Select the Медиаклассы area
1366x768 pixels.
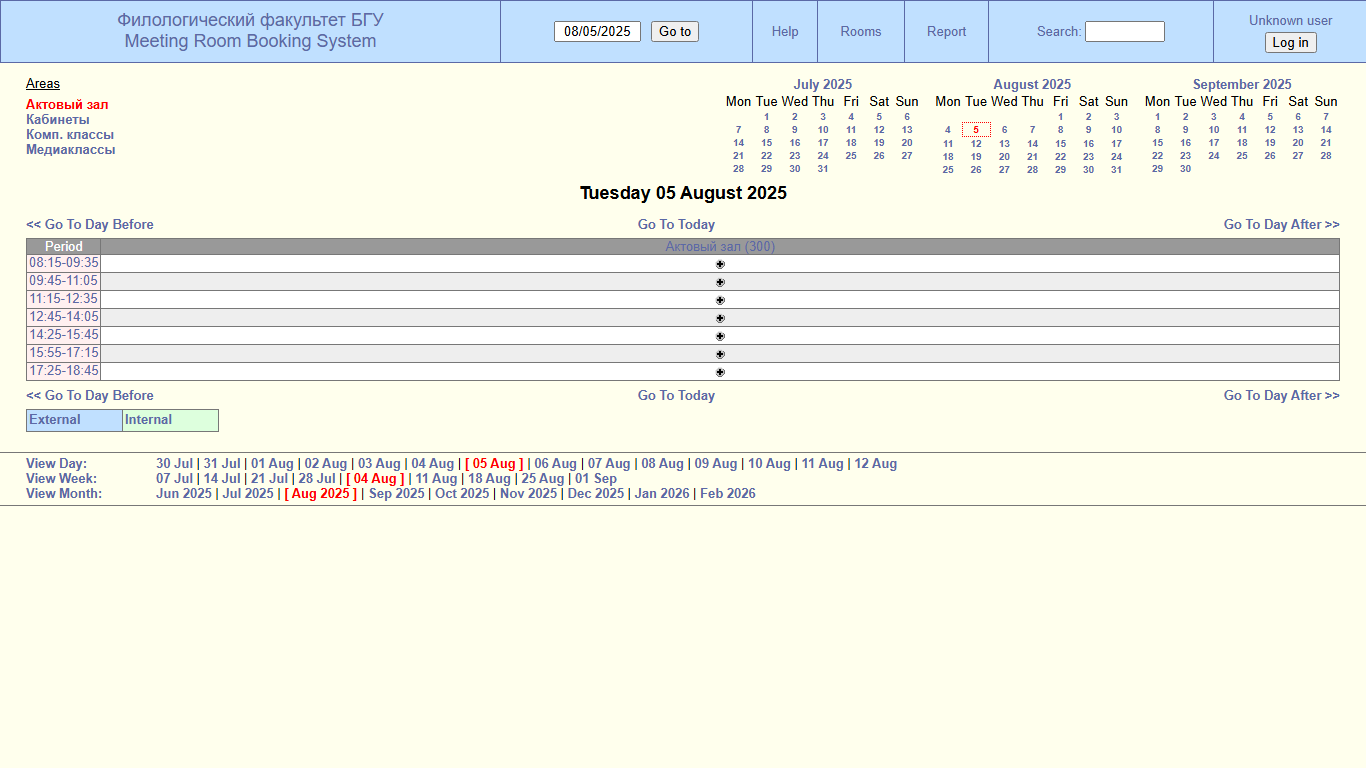(71, 149)
